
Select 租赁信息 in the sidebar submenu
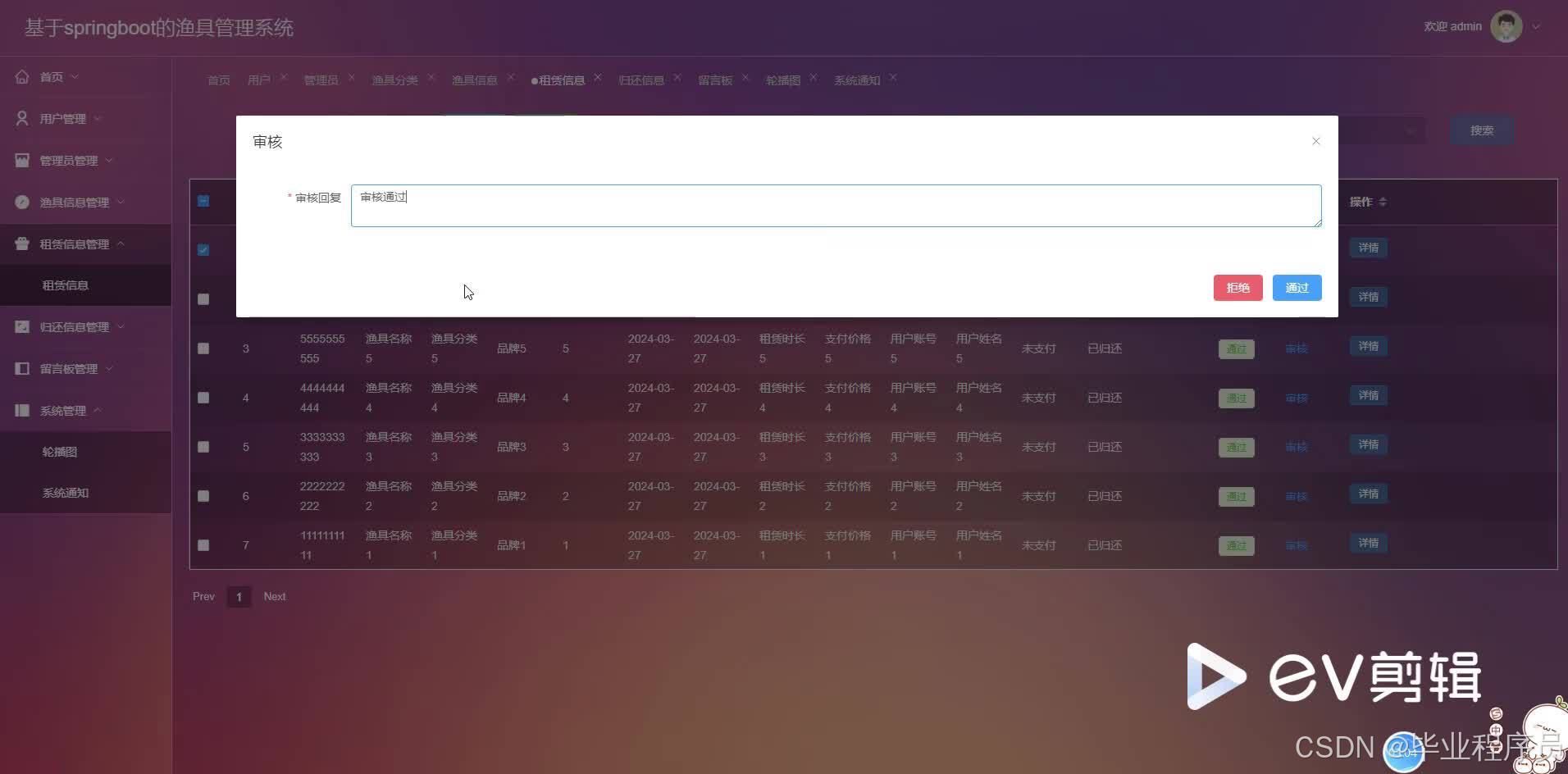coord(66,285)
